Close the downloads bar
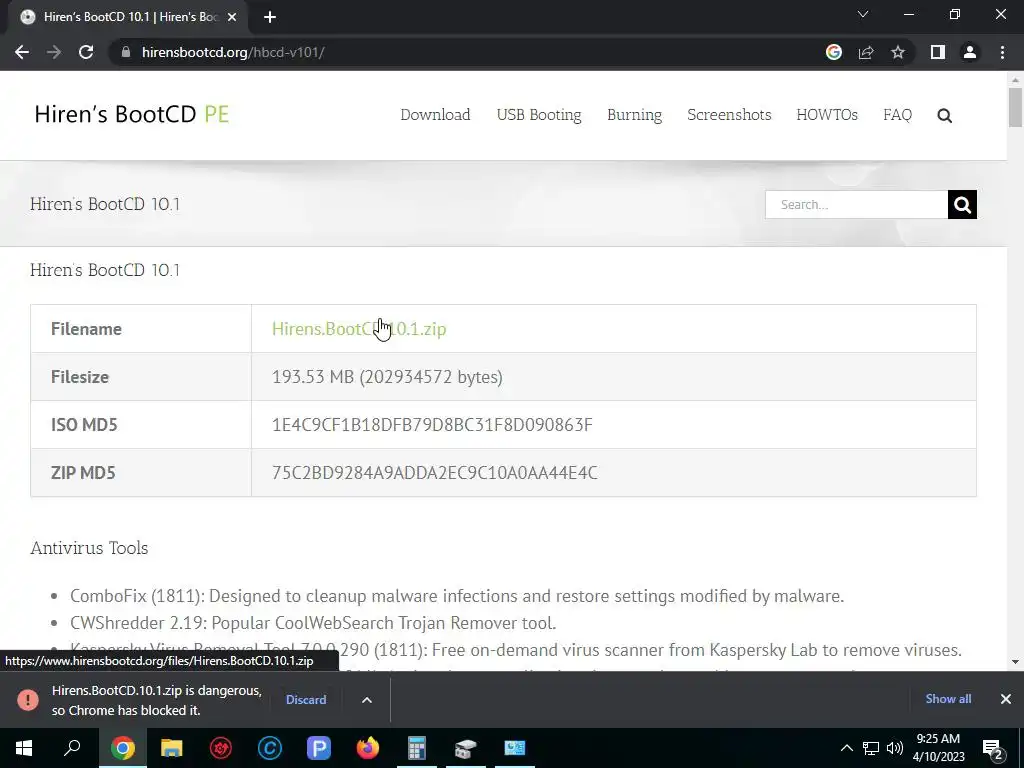The image size is (1024, 768). coord(1006,699)
